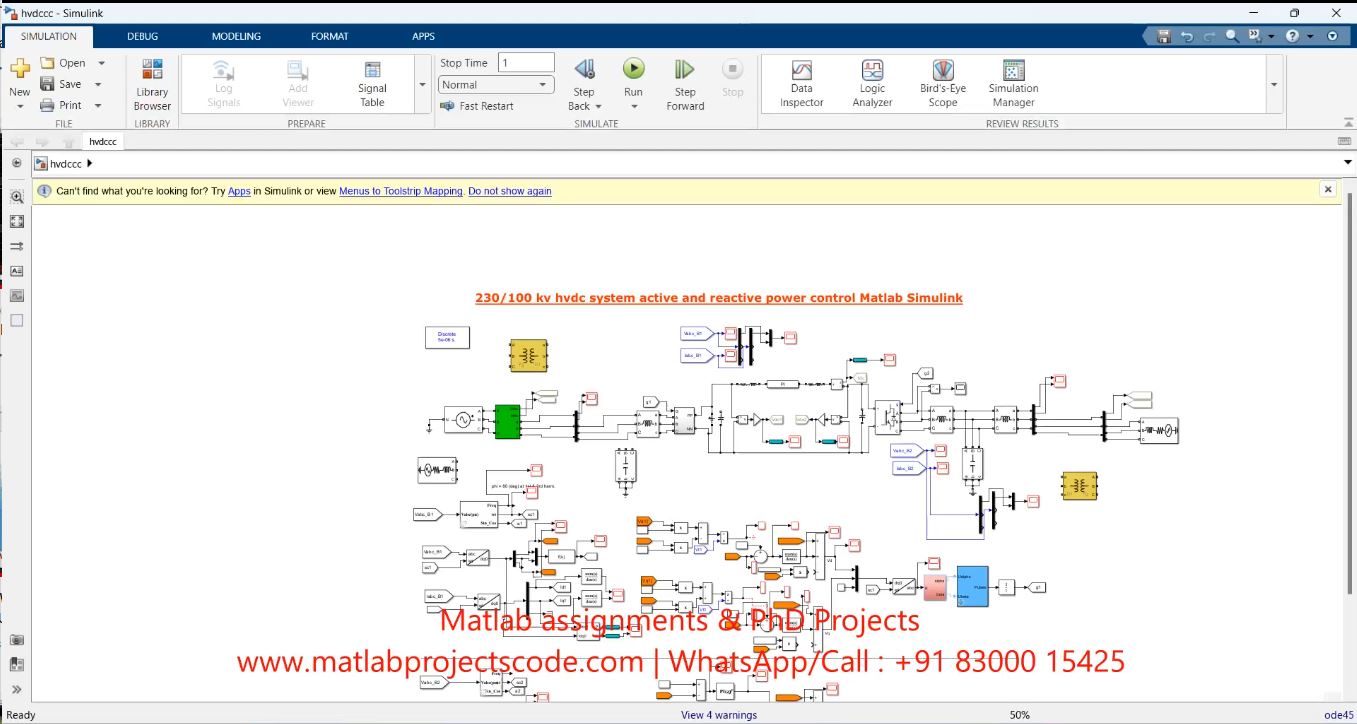Edit the Stop Time field
The image size is (1357, 724).
point(525,63)
